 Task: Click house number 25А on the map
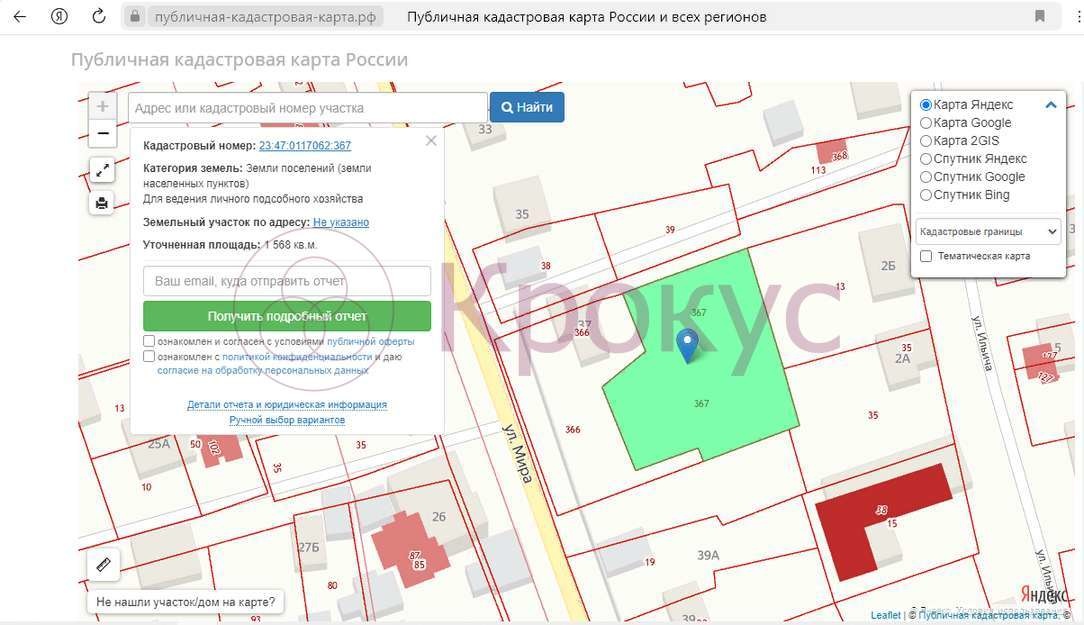pyautogui.click(x=159, y=444)
